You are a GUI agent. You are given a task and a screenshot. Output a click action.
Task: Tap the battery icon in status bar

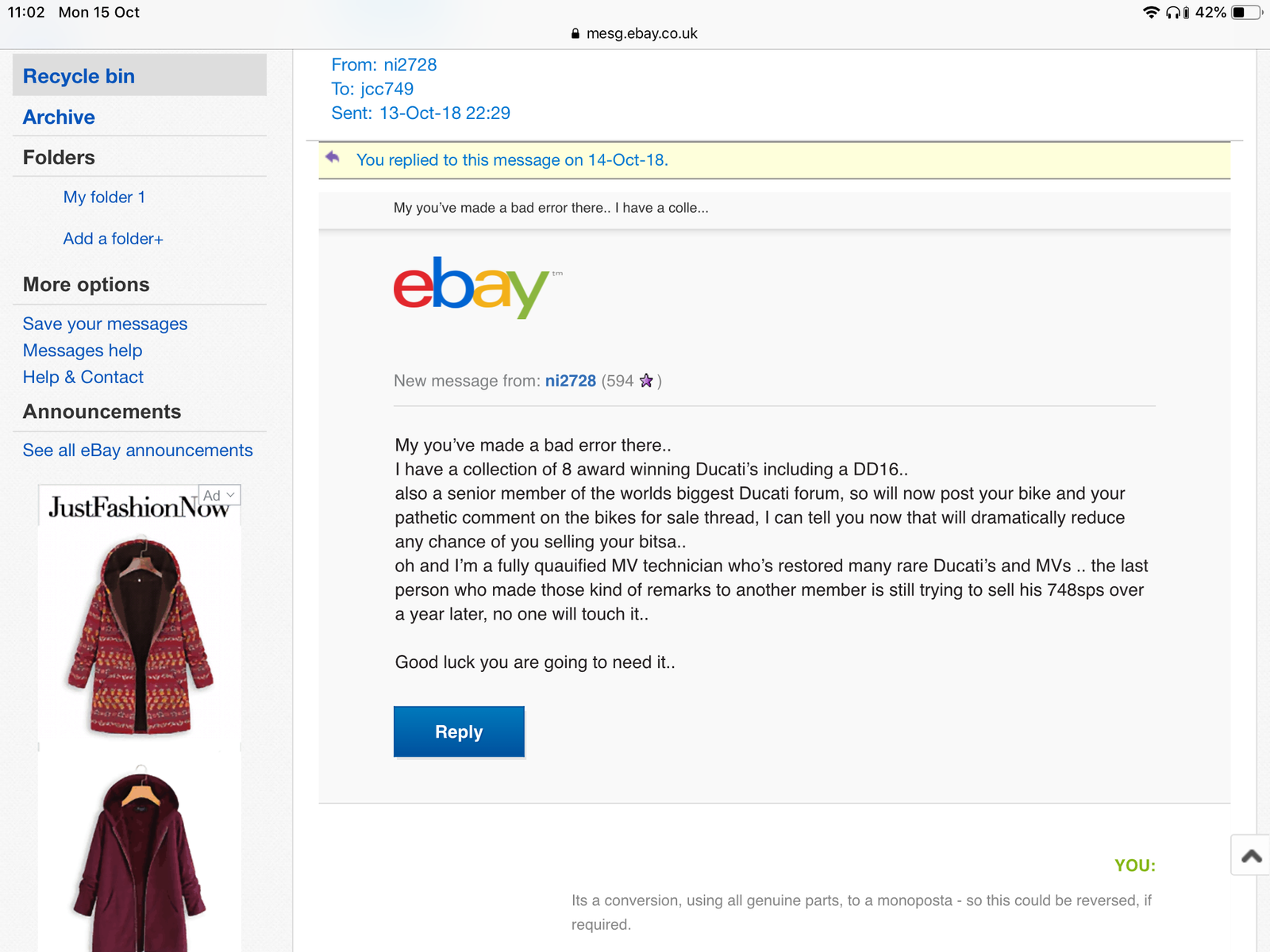coord(1245,12)
